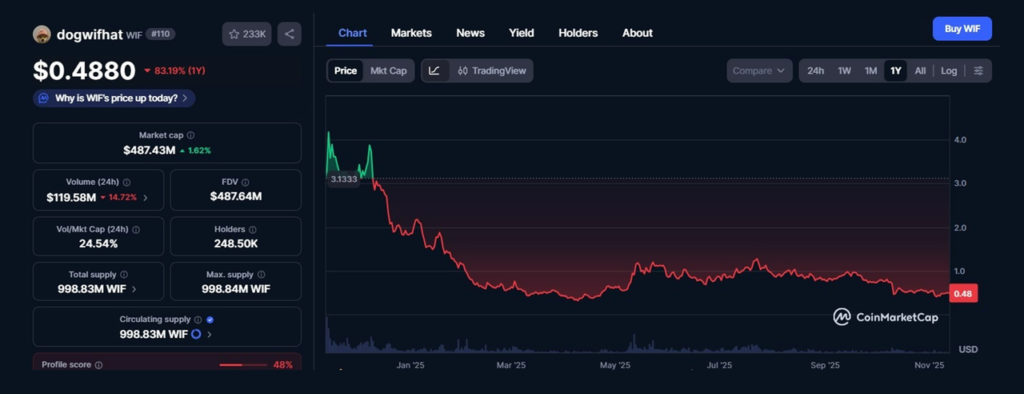Click the Jan '25 axis label
1024x394 pixels.
[411, 366]
